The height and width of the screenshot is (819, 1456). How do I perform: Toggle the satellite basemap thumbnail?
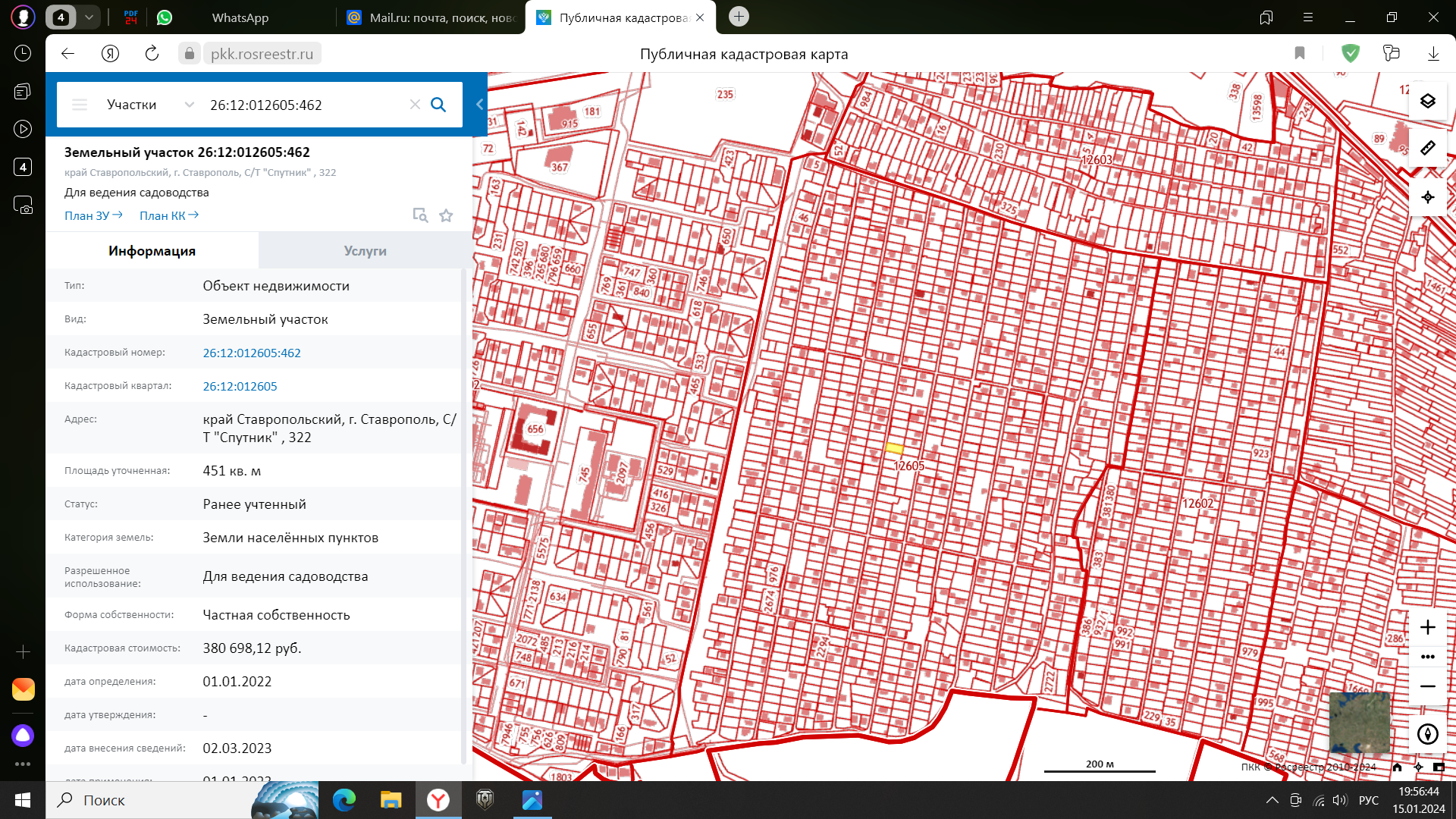(1360, 722)
